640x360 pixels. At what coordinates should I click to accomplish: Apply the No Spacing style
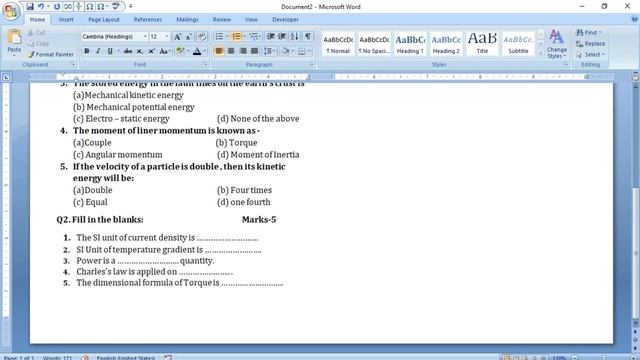coord(374,44)
